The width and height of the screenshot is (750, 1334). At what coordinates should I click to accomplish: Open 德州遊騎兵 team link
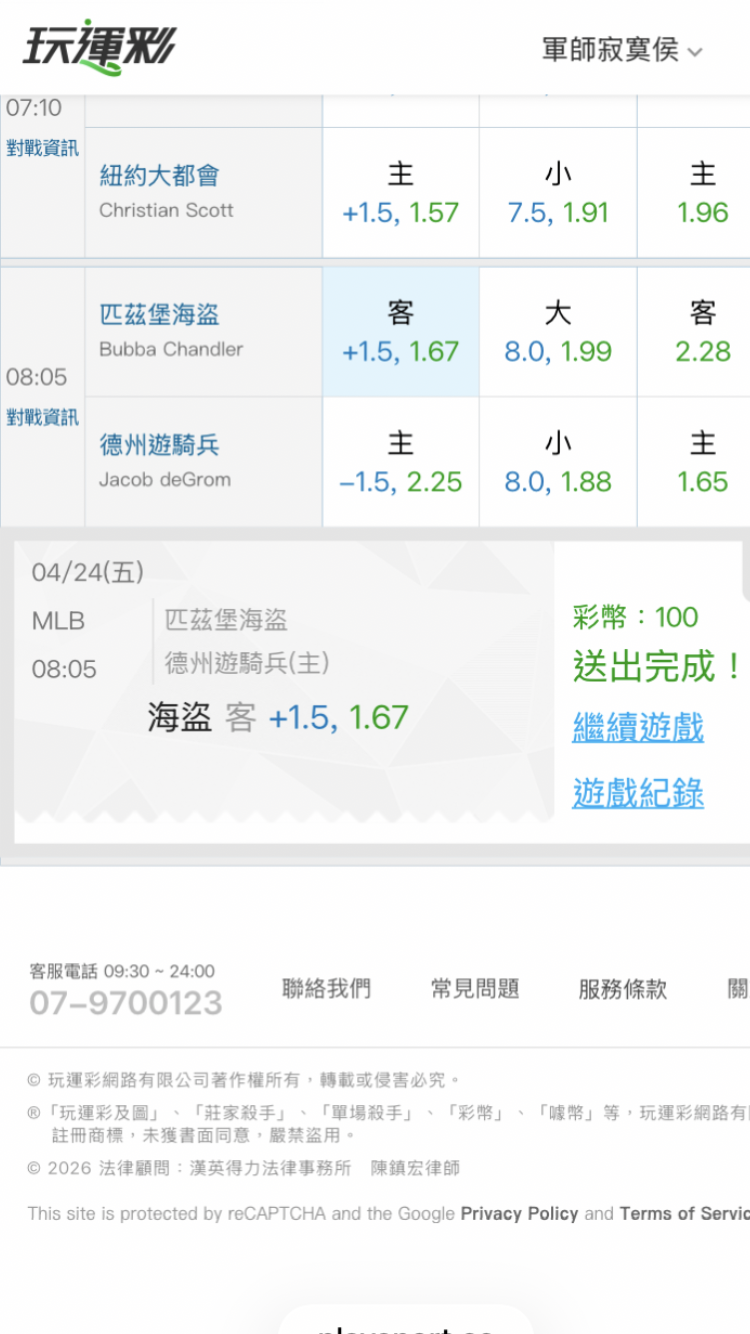[x=160, y=445]
